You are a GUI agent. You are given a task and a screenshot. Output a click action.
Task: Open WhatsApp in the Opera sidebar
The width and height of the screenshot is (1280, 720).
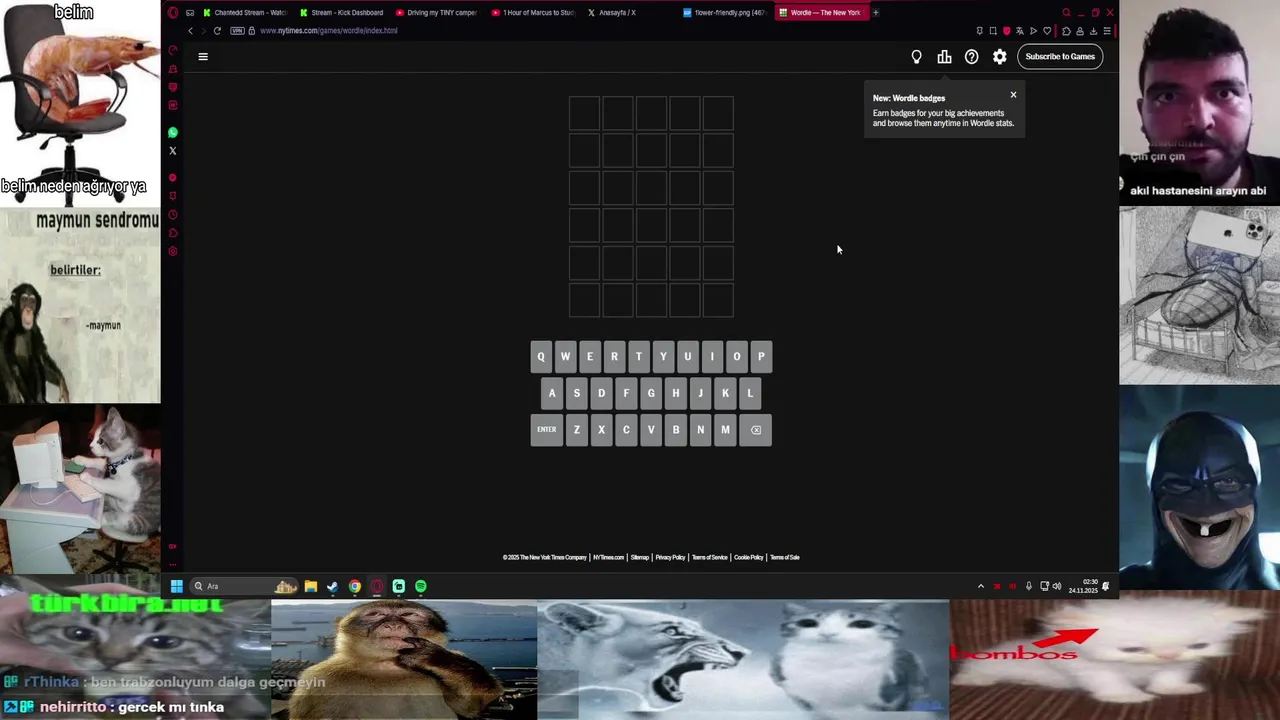173,132
